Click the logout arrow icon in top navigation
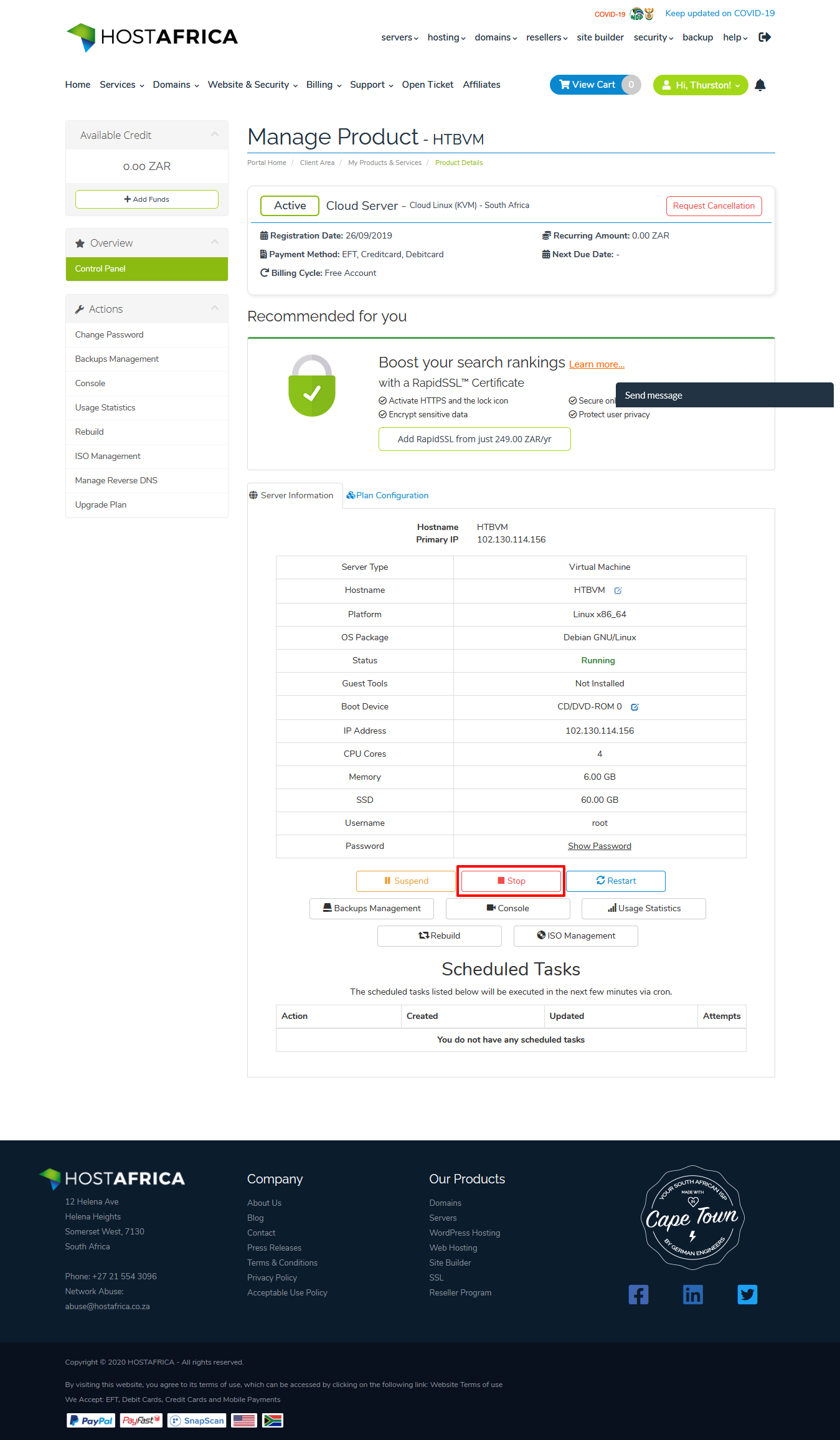This screenshot has width=840, height=1440. point(765,37)
